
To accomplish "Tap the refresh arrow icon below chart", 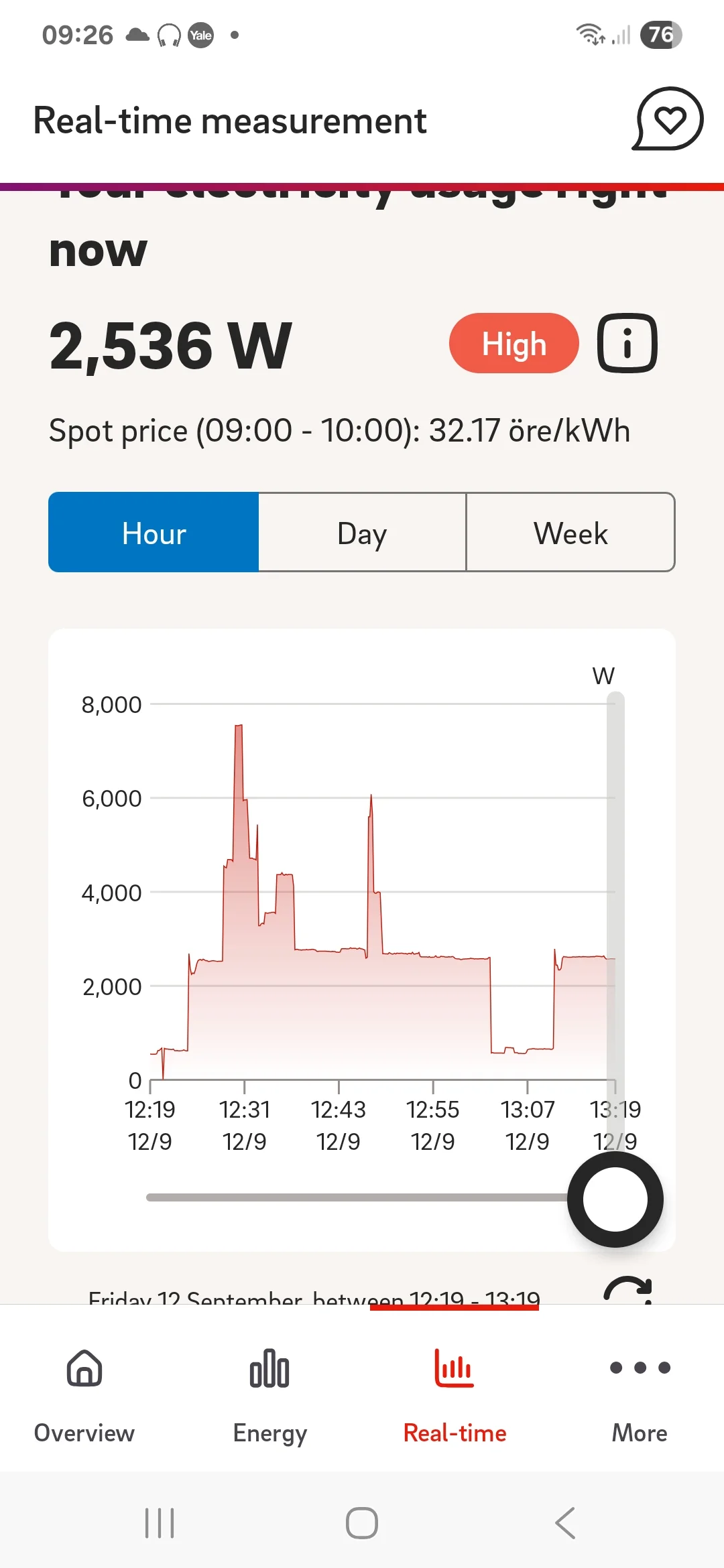I will (x=629, y=1290).
